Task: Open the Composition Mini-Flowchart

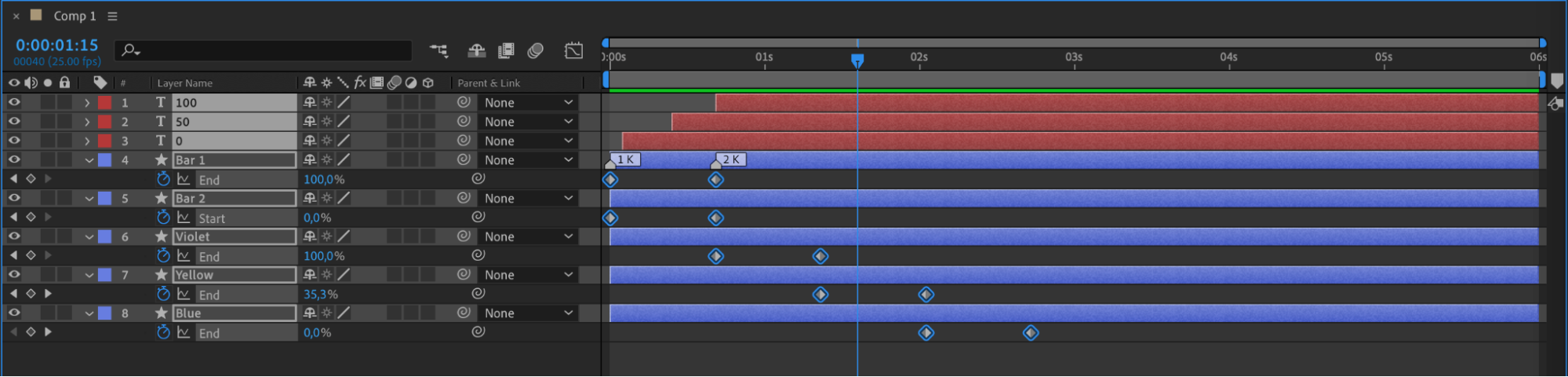Action: tap(438, 51)
